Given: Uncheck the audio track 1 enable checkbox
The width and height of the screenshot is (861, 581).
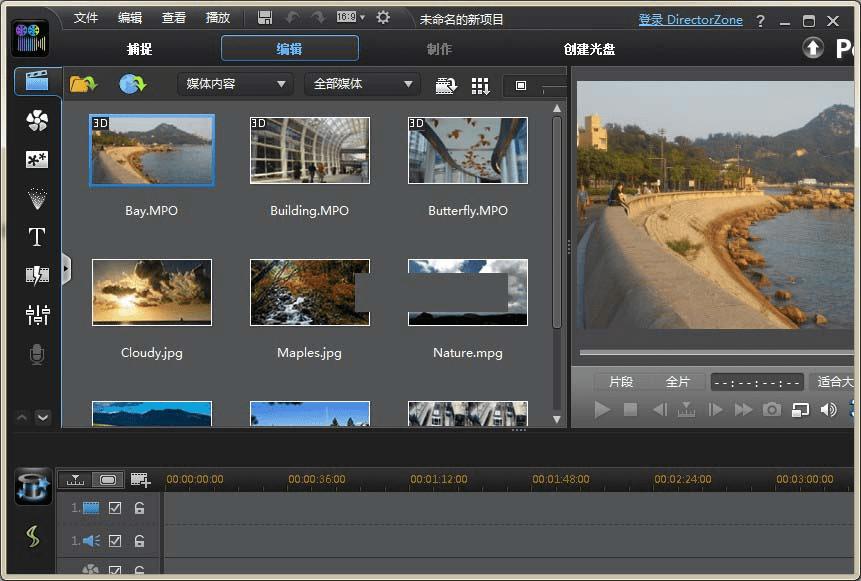Looking at the screenshot, I should coord(115,541).
